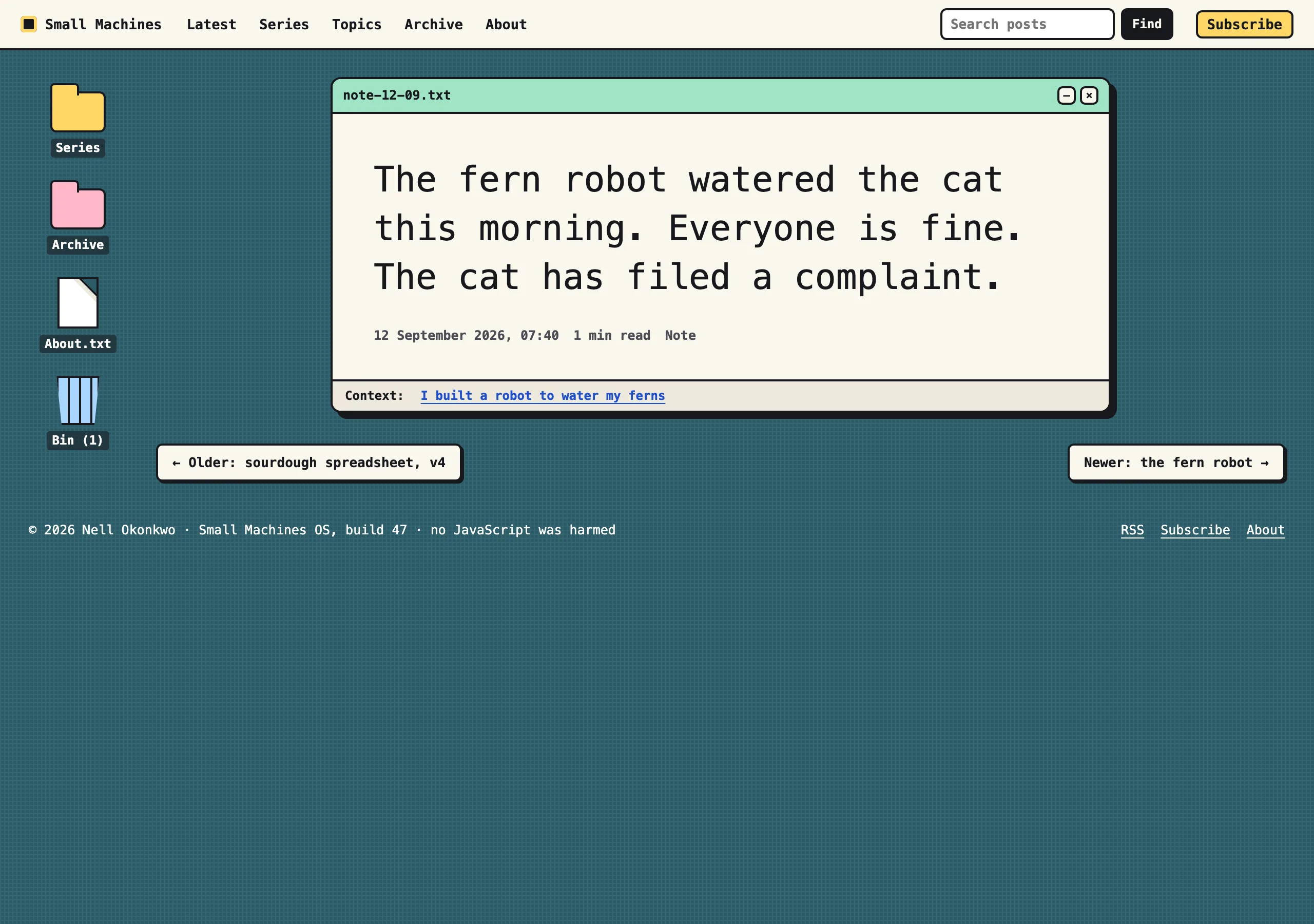Image resolution: width=1314 pixels, height=924 pixels.
Task: Click the '1 min read' label
Action: pyautogui.click(x=612, y=336)
